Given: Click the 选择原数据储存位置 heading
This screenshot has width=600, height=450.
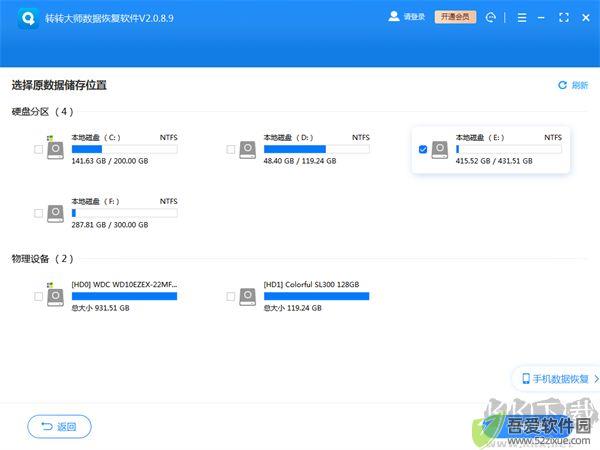Looking at the screenshot, I should (x=59, y=85).
